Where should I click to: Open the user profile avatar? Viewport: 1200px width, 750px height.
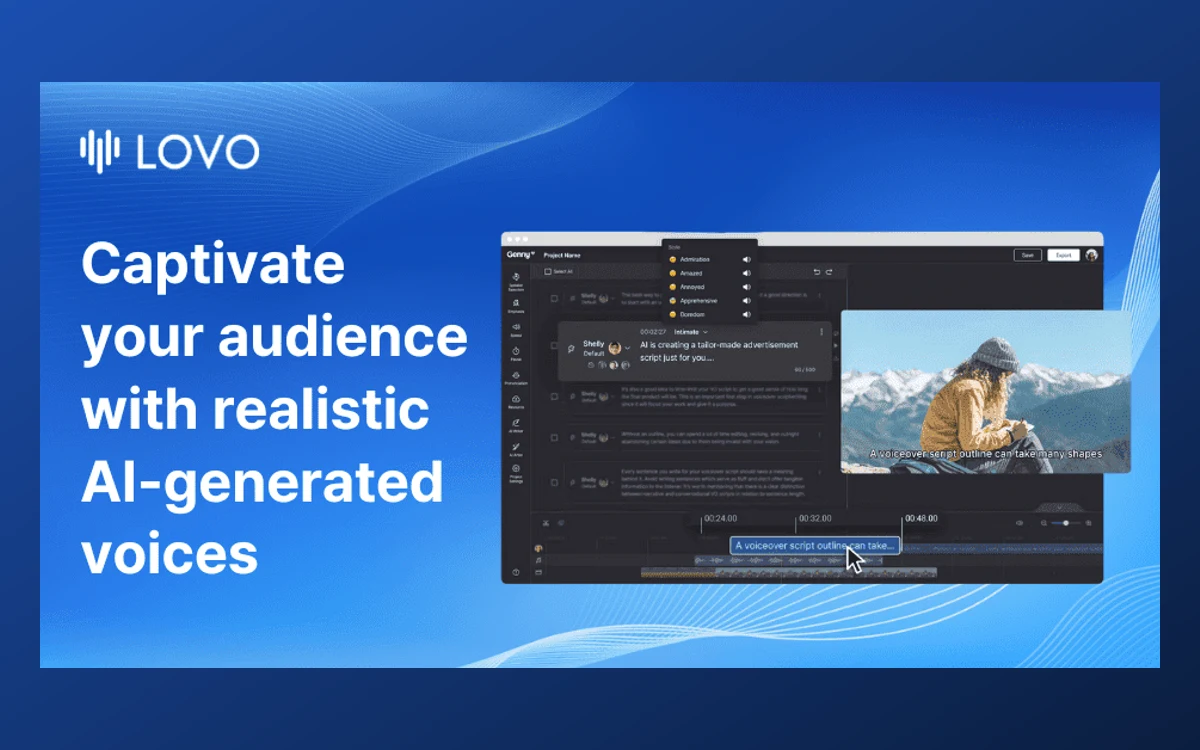[1091, 255]
